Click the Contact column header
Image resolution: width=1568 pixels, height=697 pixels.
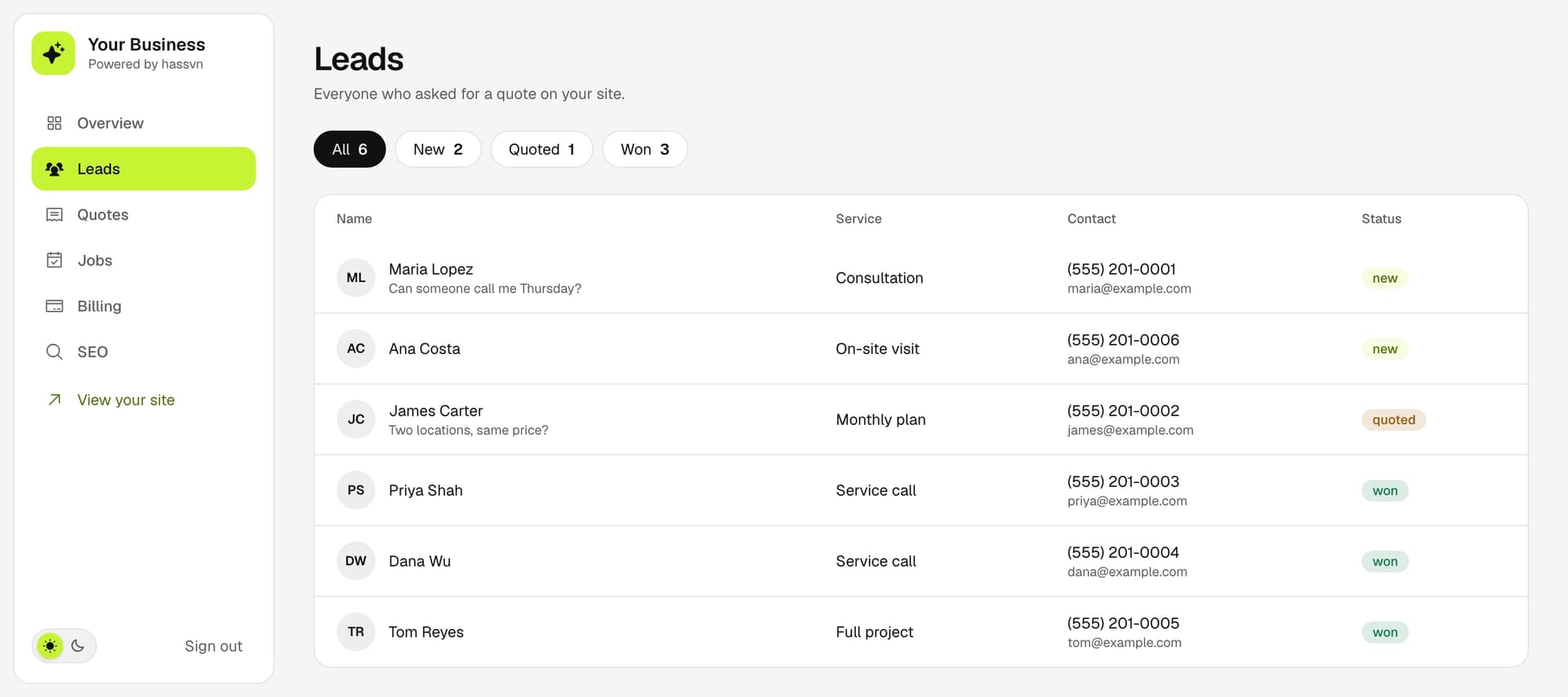pos(1091,219)
